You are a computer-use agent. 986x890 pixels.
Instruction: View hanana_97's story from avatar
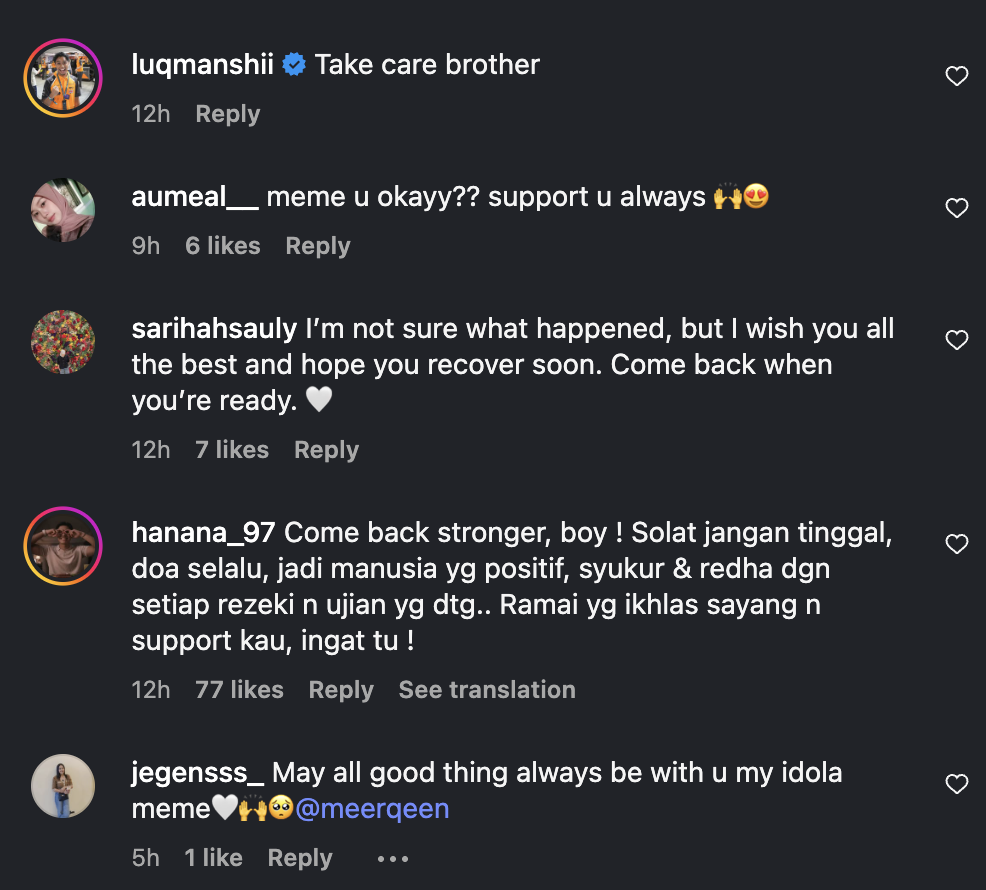tap(63, 546)
